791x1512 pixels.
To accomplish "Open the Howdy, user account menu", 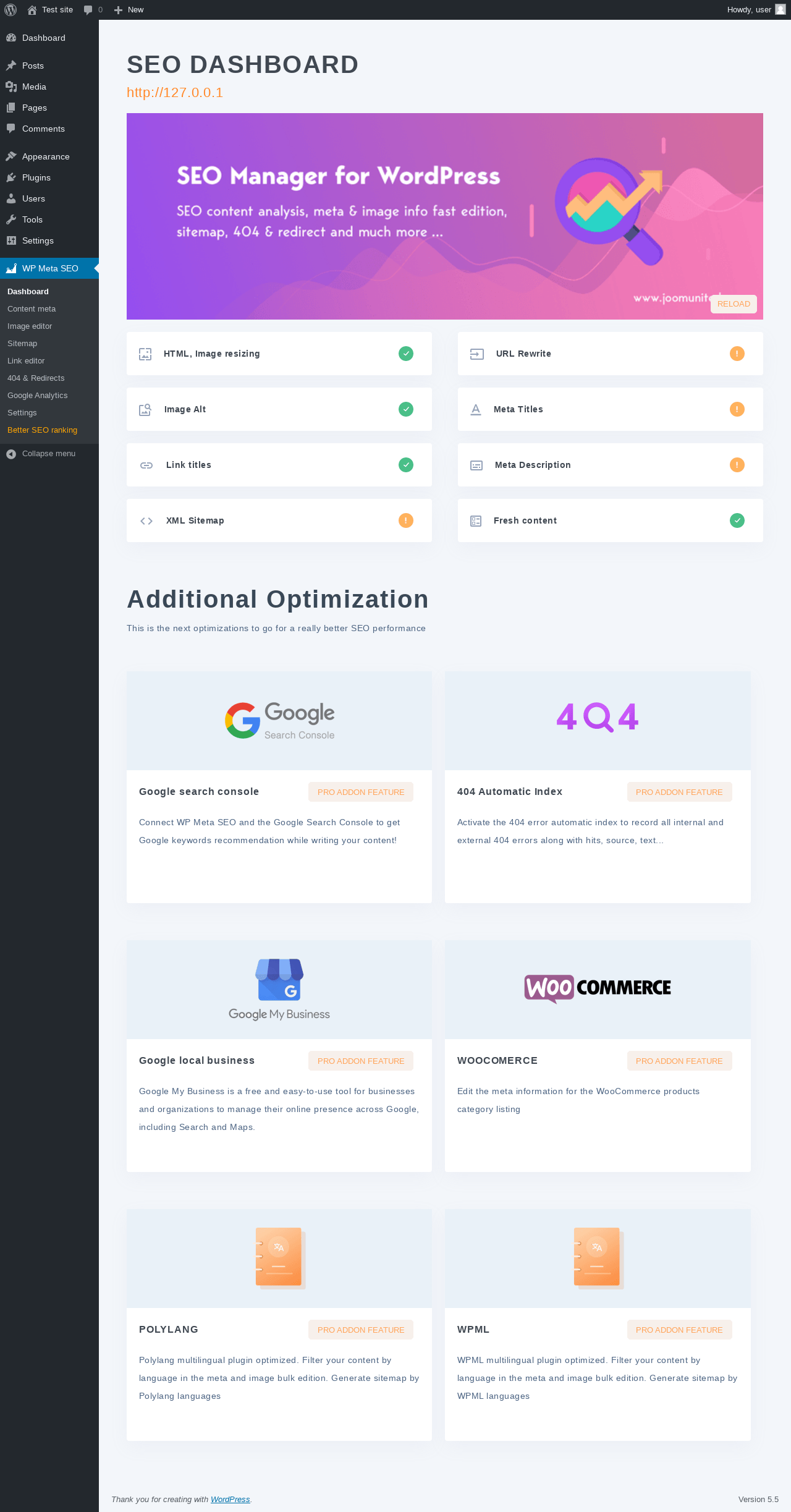I will 756,10.
